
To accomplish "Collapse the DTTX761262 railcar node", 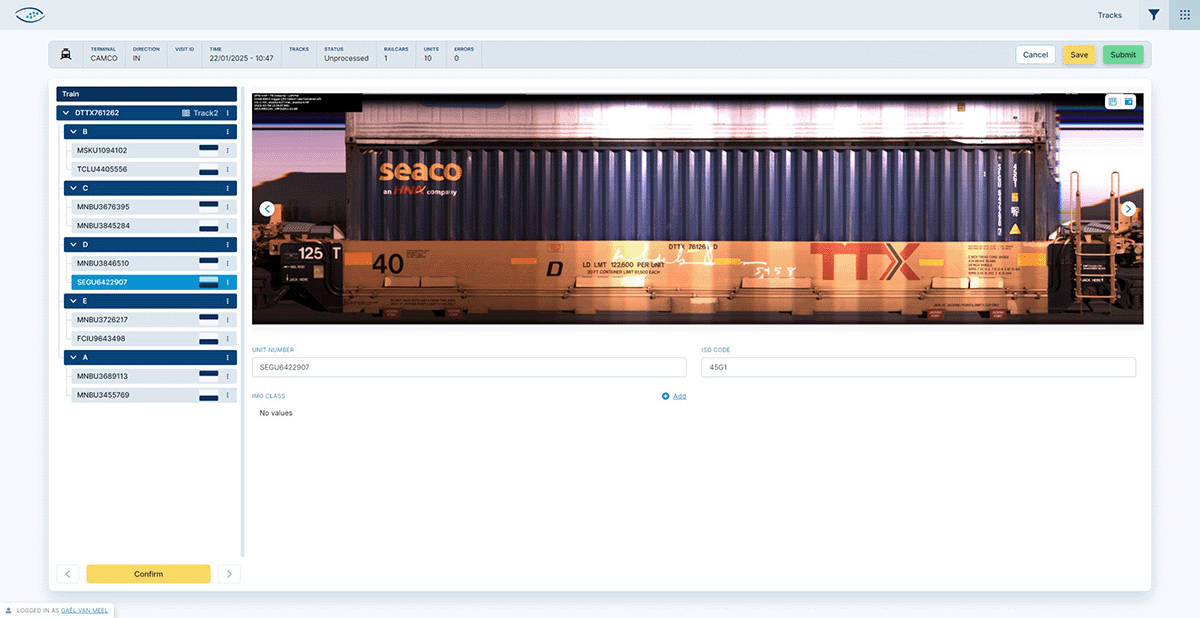I will [x=65, y=113].
